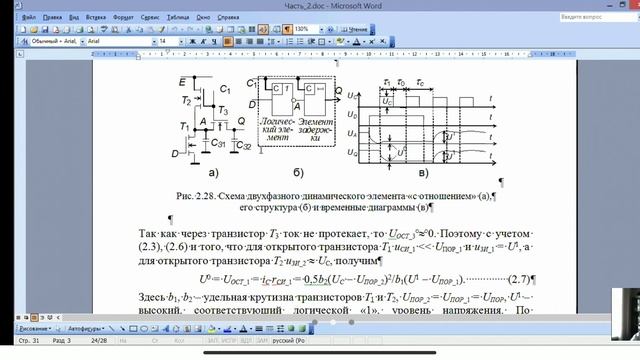The height and width of the screenshot is (360, 640).
Task: Open the Правка menu
Action: click(52, 18)
